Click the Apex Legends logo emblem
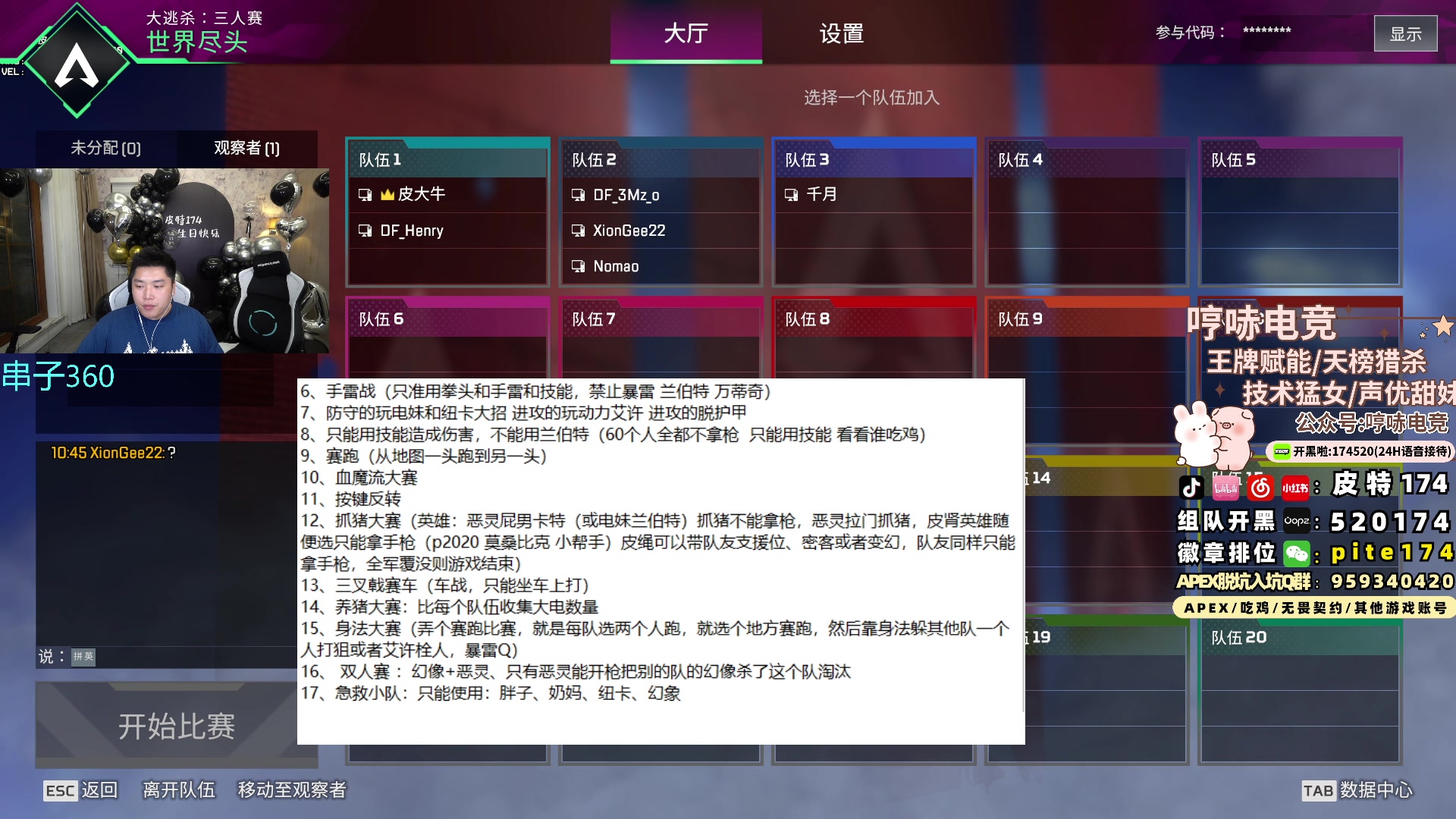 tap(77, 64)
